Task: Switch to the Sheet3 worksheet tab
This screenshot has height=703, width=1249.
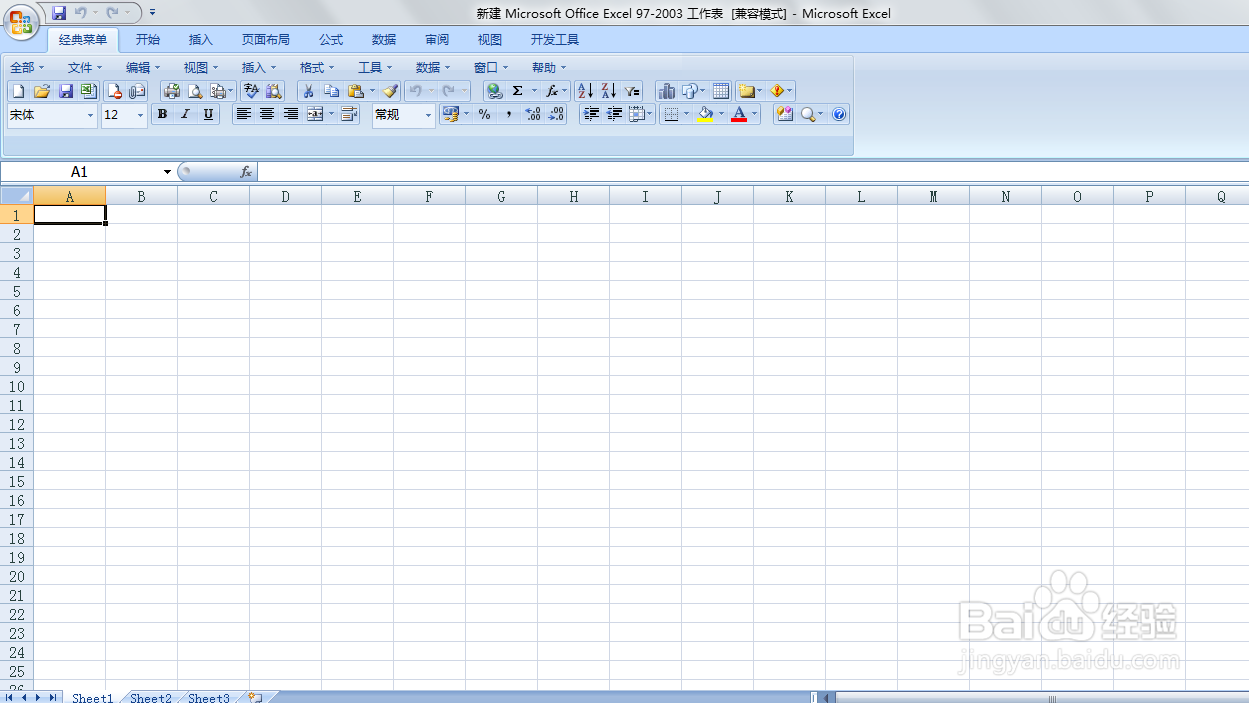Action: [x=209, y=698]
